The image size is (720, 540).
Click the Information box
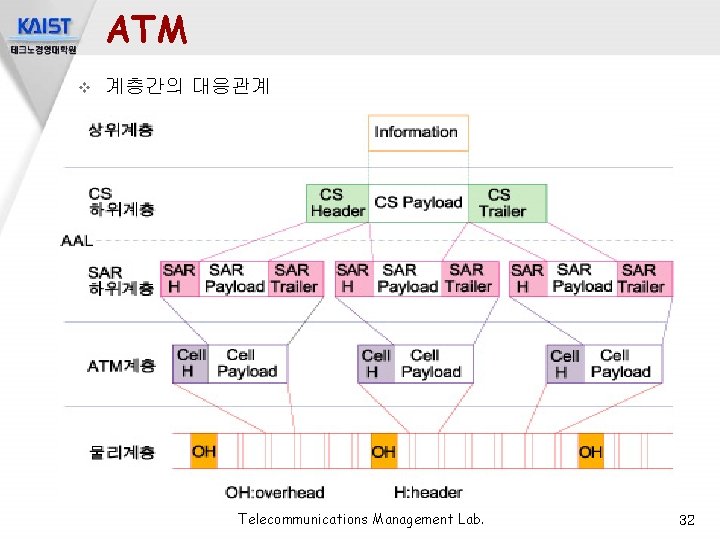tap(418, 133)
